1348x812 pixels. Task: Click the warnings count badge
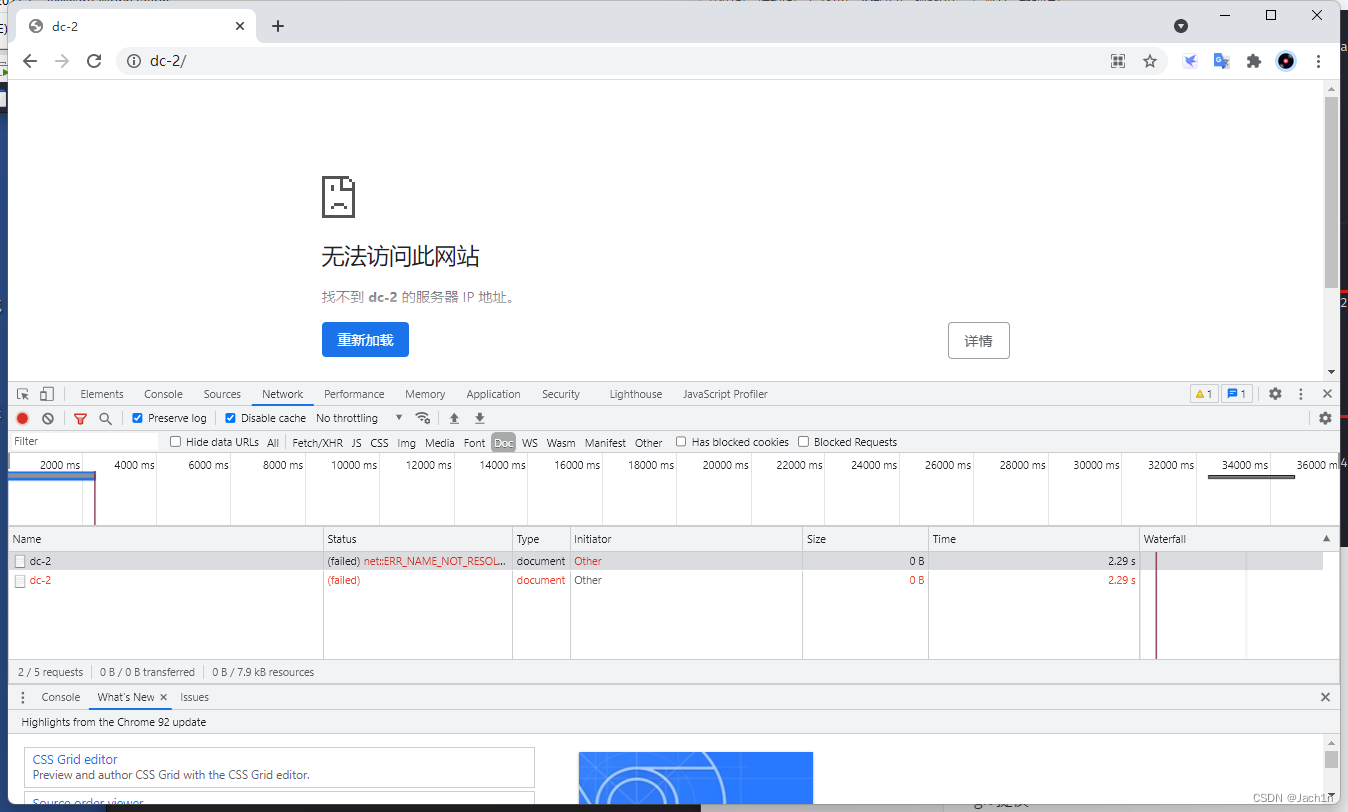1204,394
